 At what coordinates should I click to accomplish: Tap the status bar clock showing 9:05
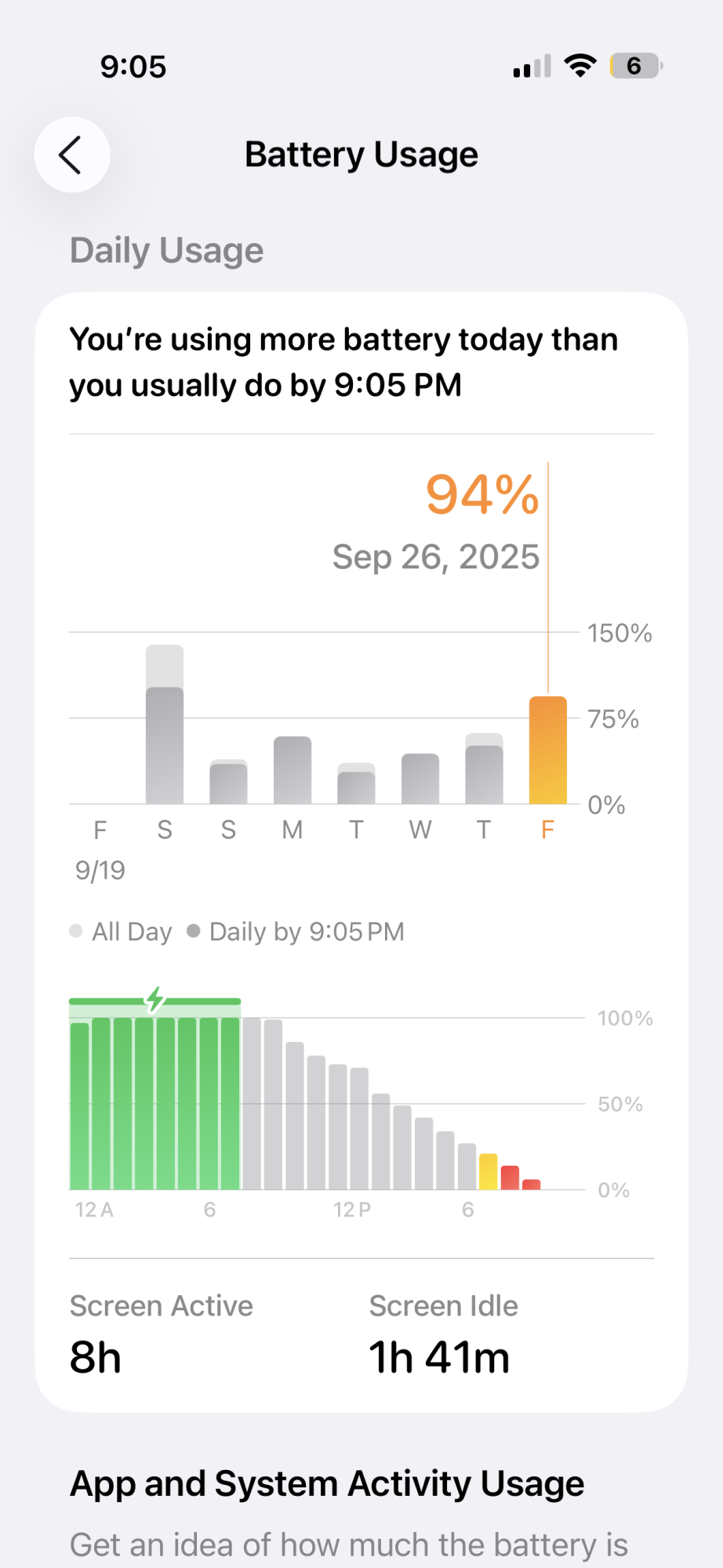[x=133, y=67]
